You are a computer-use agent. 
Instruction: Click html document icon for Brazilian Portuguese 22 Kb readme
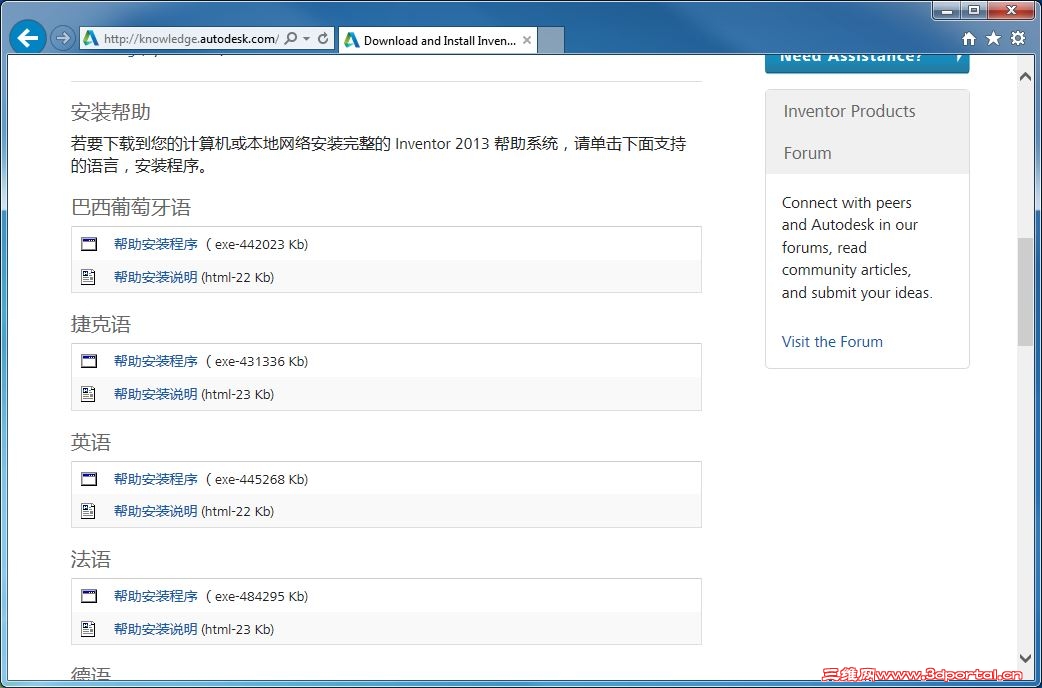pyautogui.click(x=88, y=277)
